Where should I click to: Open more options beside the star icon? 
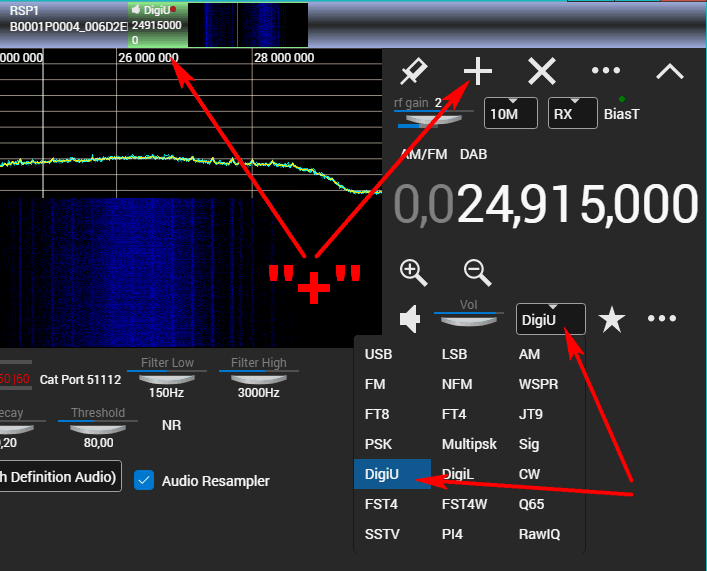(662, 319)
